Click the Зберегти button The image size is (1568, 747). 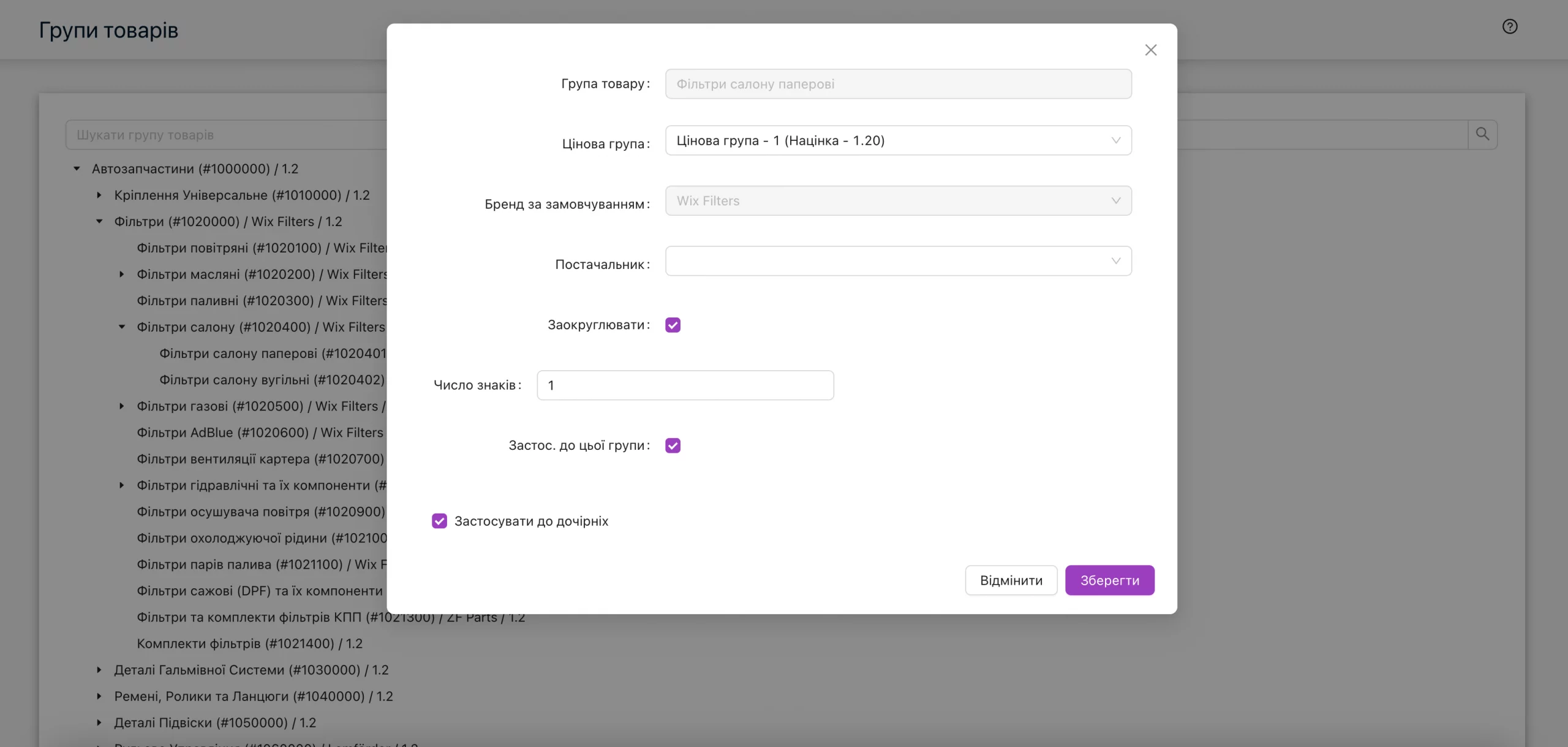coord(1109,580)
